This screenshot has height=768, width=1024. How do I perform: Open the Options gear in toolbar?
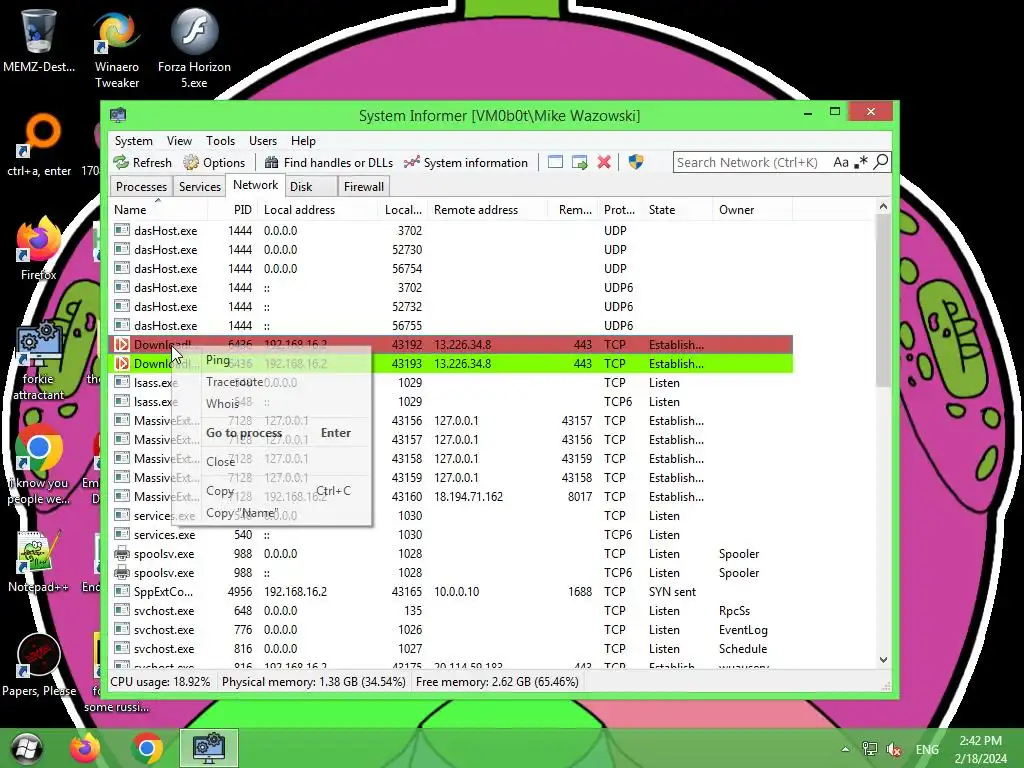214,163
